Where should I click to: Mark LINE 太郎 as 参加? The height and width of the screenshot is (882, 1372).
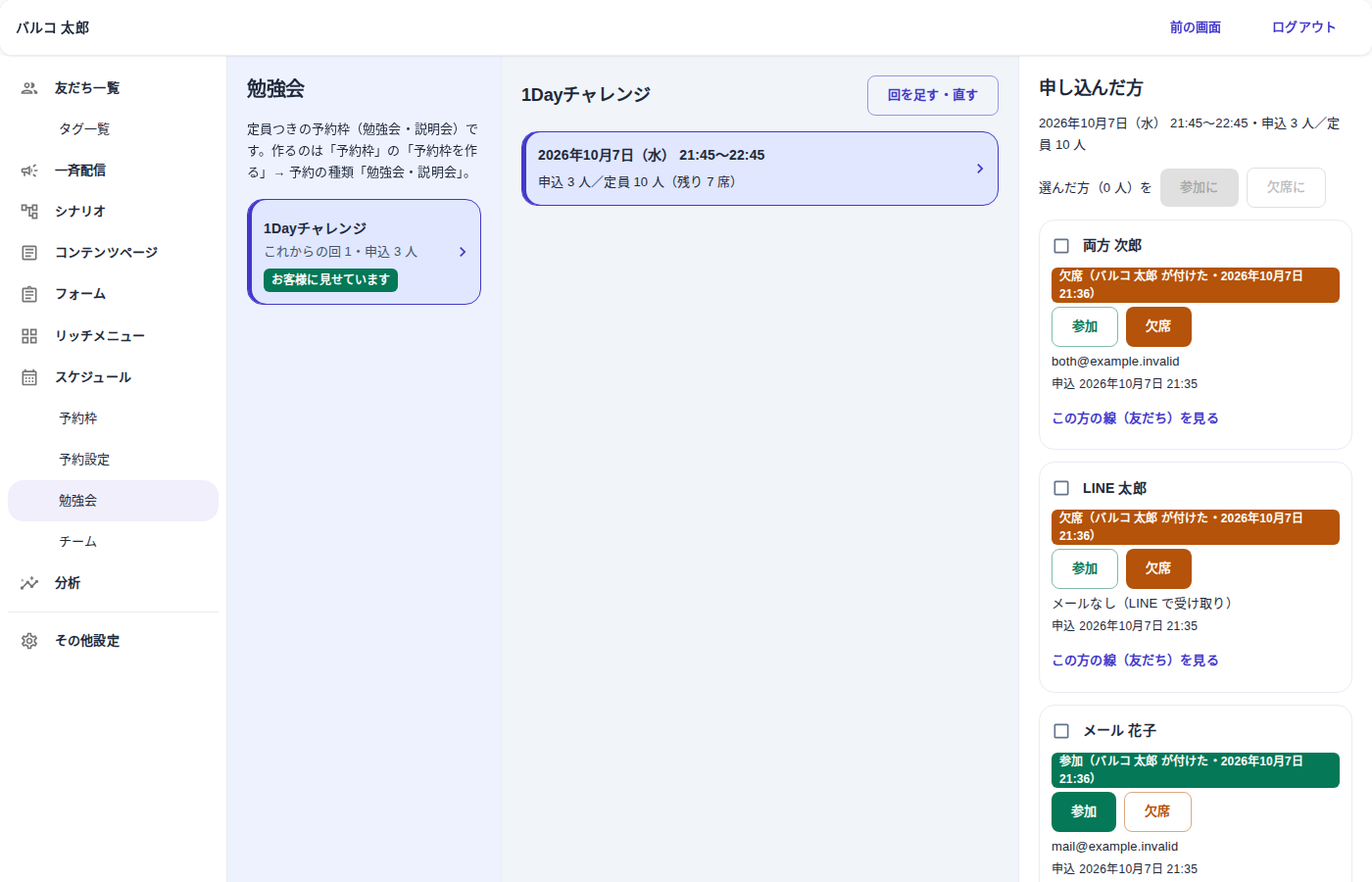(x=1085, y=568)
